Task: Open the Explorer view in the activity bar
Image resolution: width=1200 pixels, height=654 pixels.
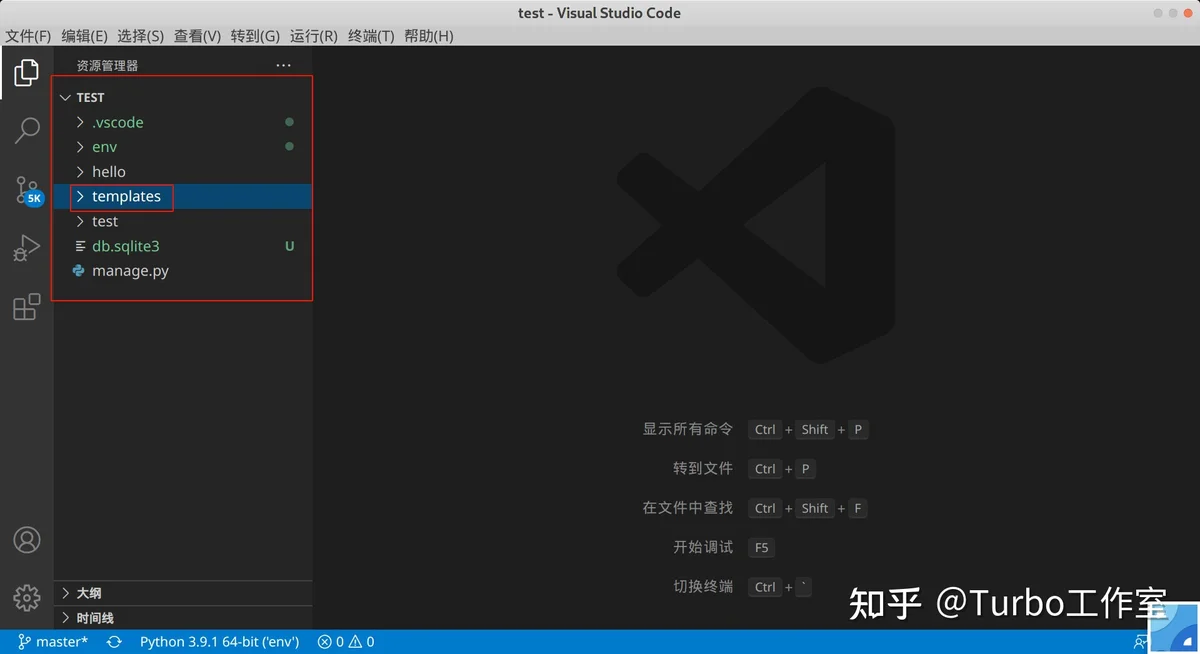Action: click(x=27, y=72)
